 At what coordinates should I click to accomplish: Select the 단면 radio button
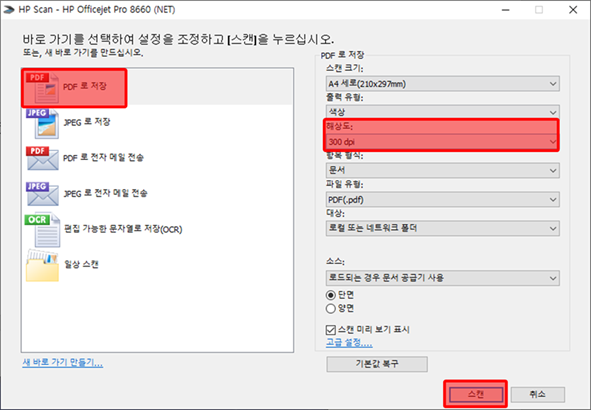[331, 295]
